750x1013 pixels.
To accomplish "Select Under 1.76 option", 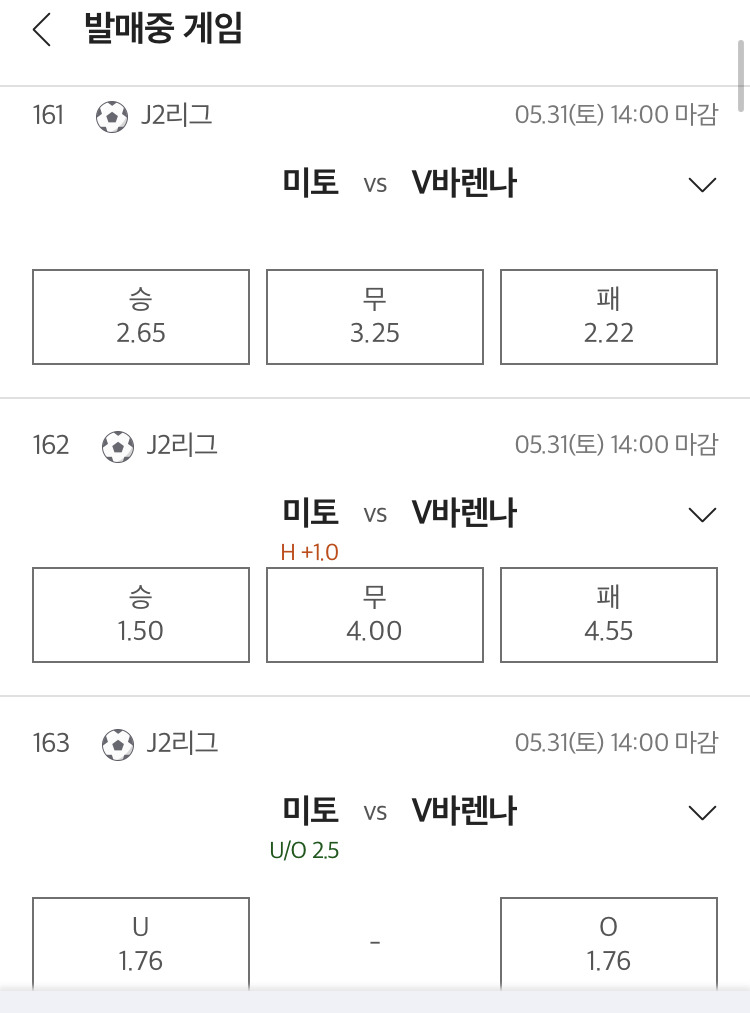I will [x=141, y=944].
